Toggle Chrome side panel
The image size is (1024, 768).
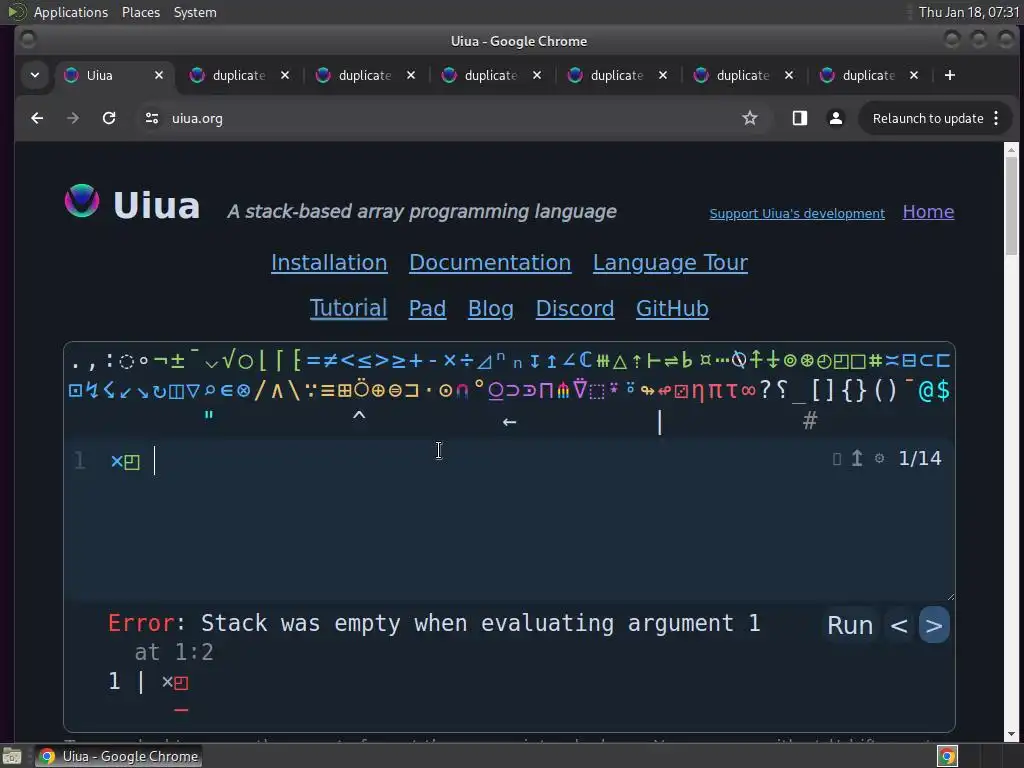click(799, 118)
